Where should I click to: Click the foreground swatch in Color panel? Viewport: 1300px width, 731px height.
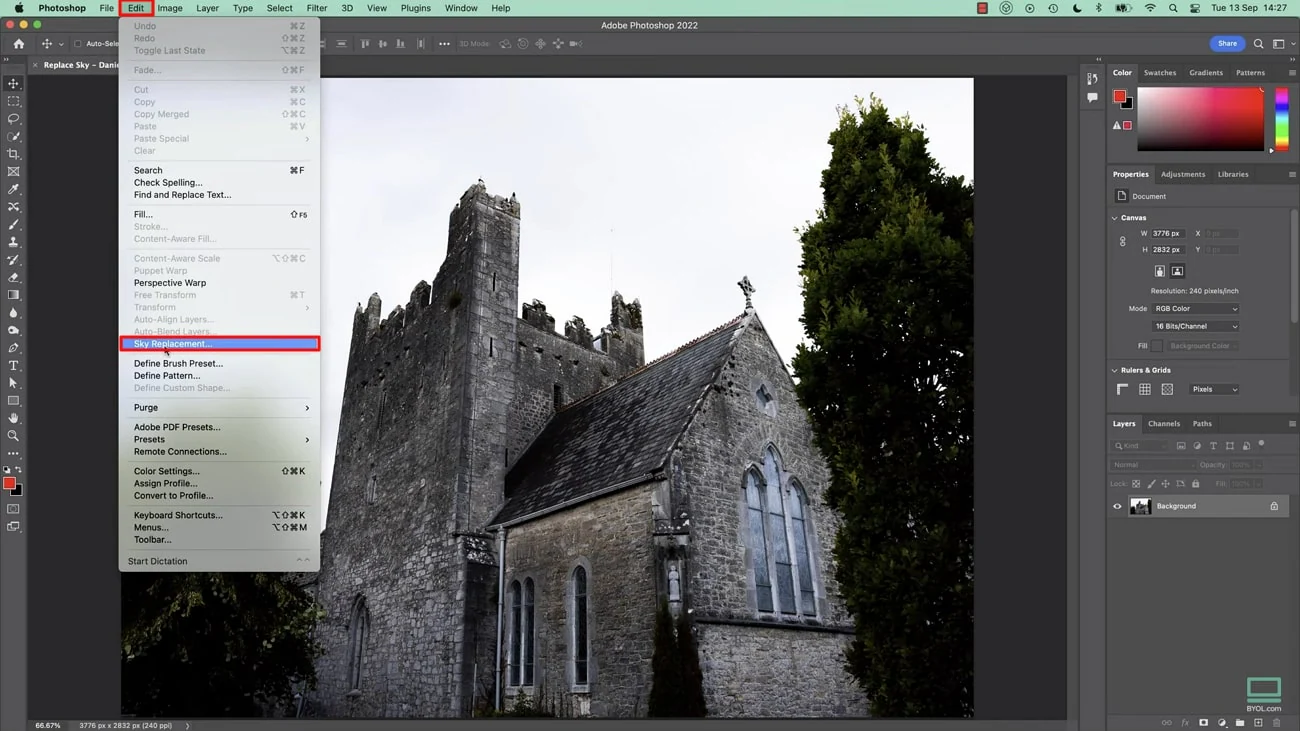[x=1119, y=97]
